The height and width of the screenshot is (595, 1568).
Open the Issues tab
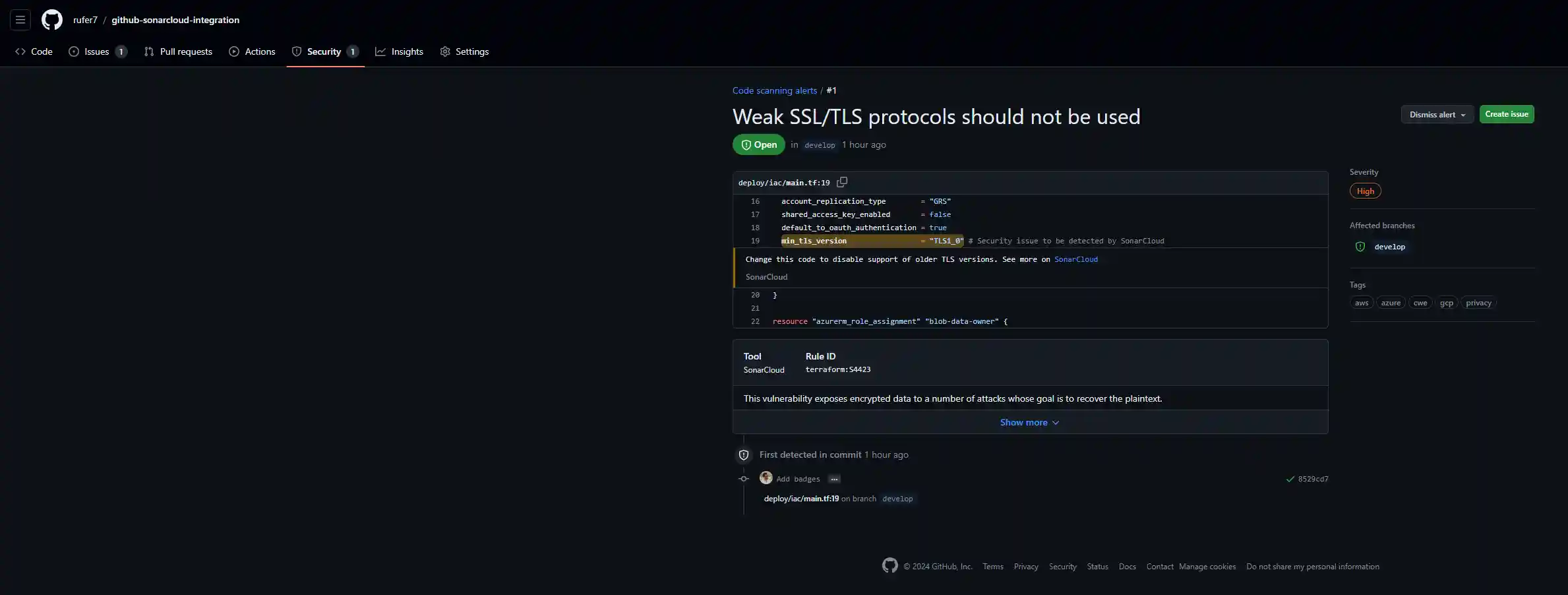point(97,51)
